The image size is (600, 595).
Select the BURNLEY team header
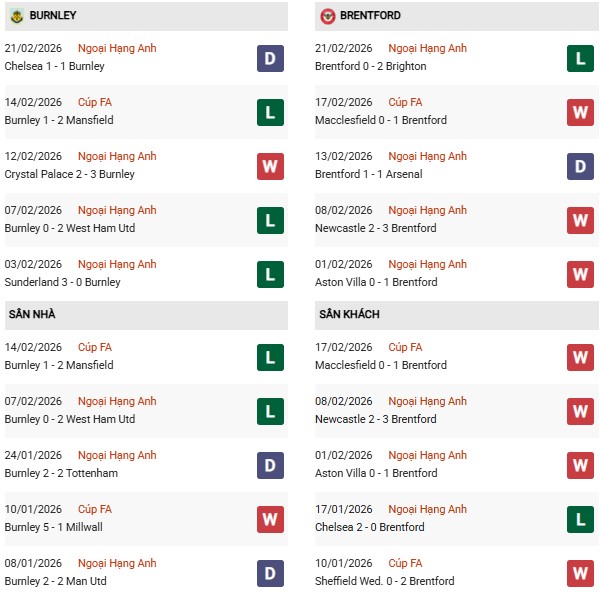click(53, 16)
